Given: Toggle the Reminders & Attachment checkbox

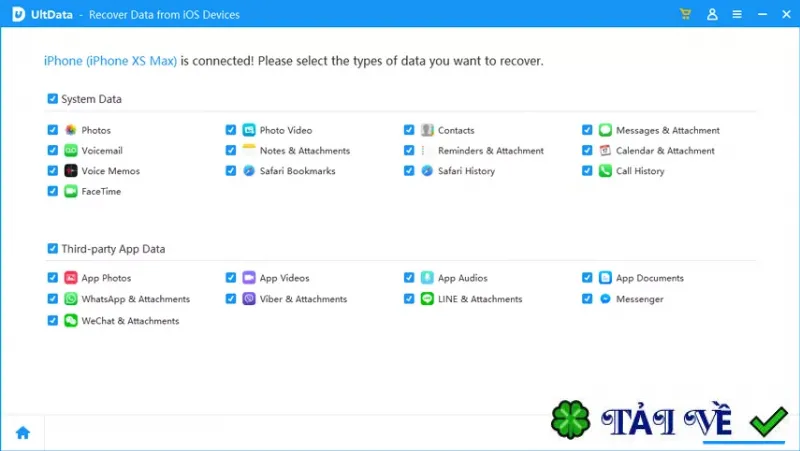Looking at the screenshot, I should tap(409, 150).
